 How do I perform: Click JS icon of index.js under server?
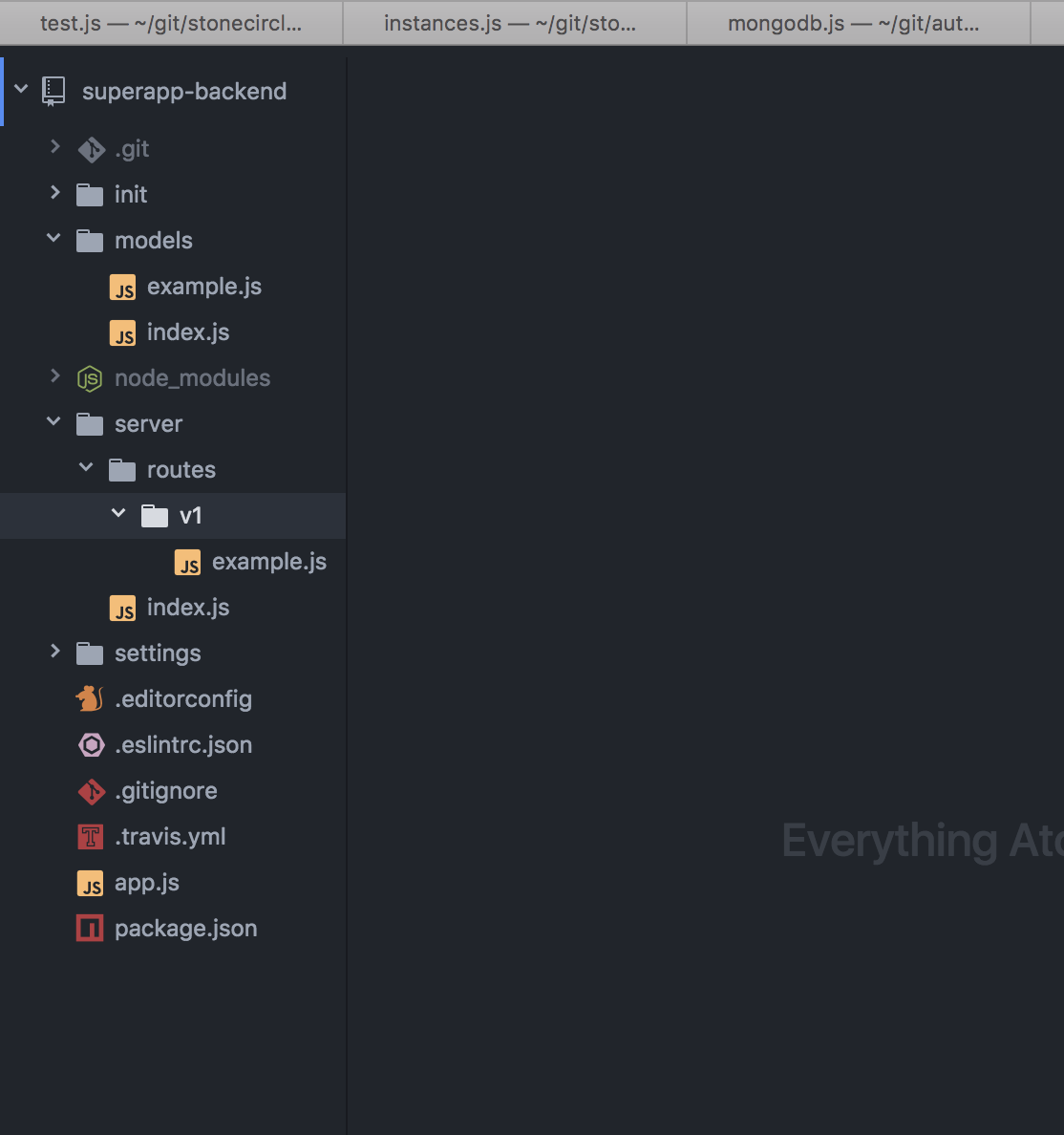coord(123,608)
